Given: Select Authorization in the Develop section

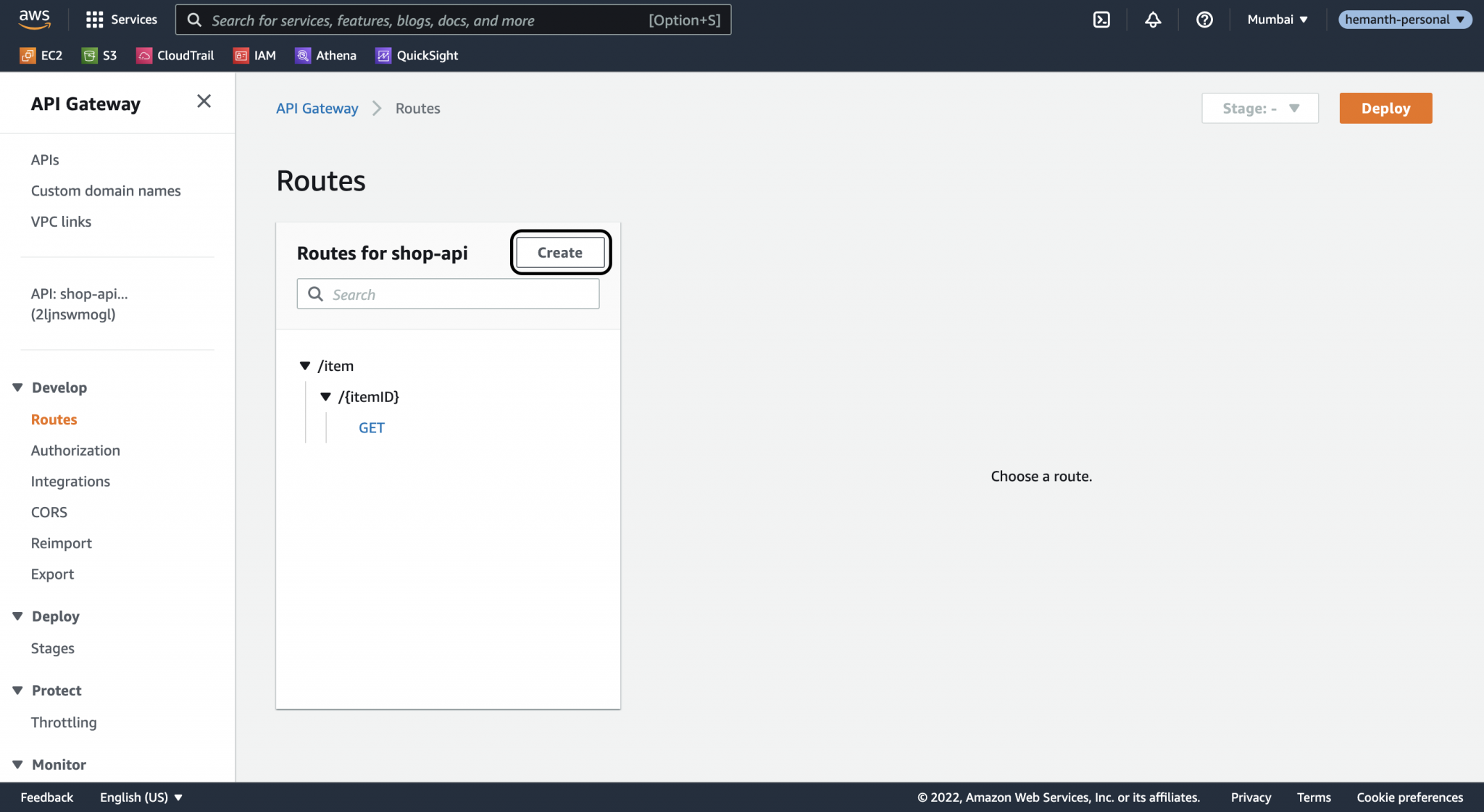Looking at the screenshot, I should click(x=75, y=450).
